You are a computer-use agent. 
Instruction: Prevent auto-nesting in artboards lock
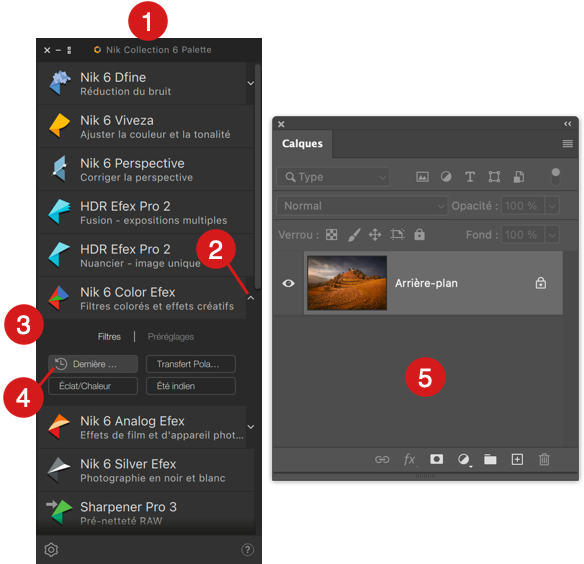(397, 235)
